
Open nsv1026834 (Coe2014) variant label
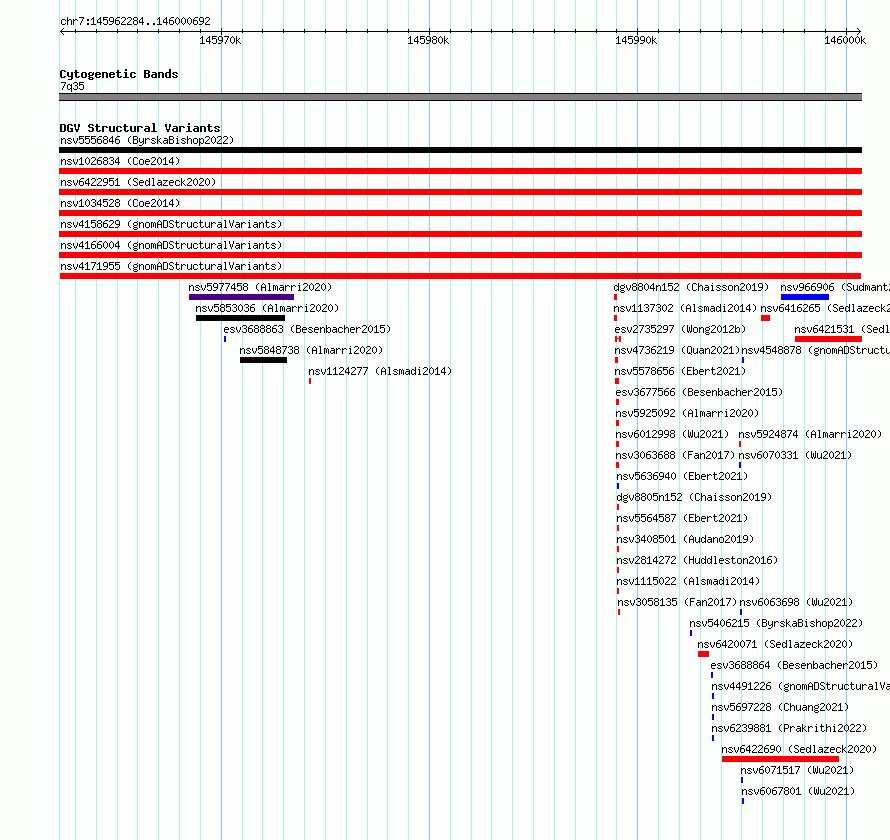[x=120, y=161]
